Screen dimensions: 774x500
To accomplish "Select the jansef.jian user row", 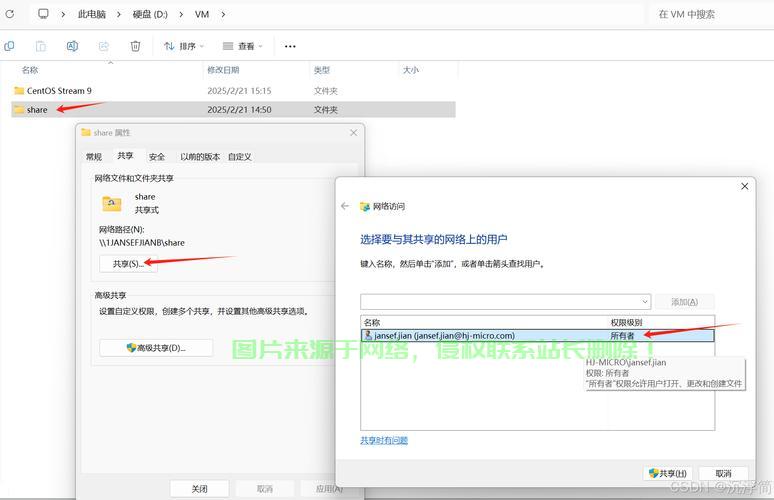I will click(x=538, y=336).
